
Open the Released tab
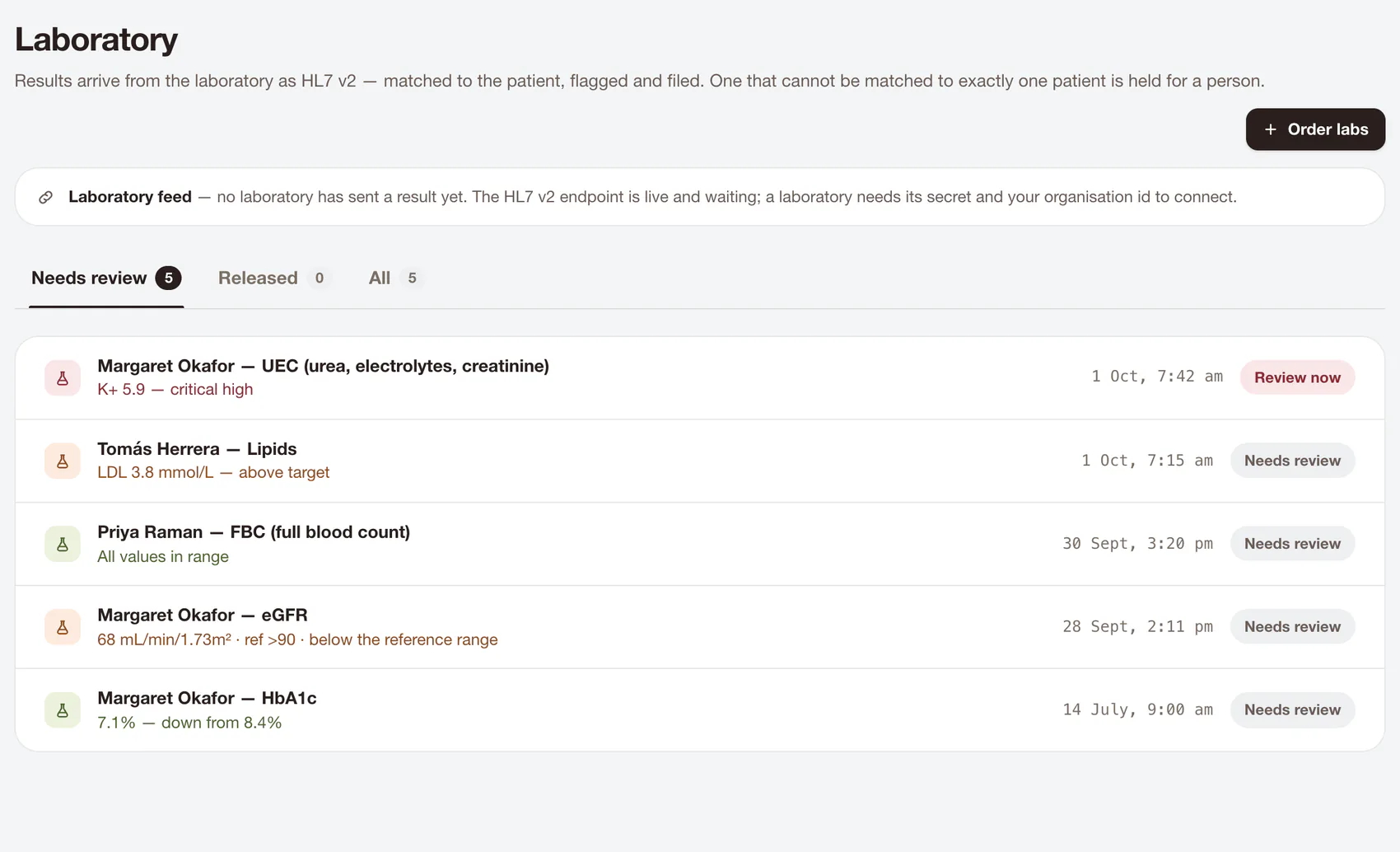273,279
